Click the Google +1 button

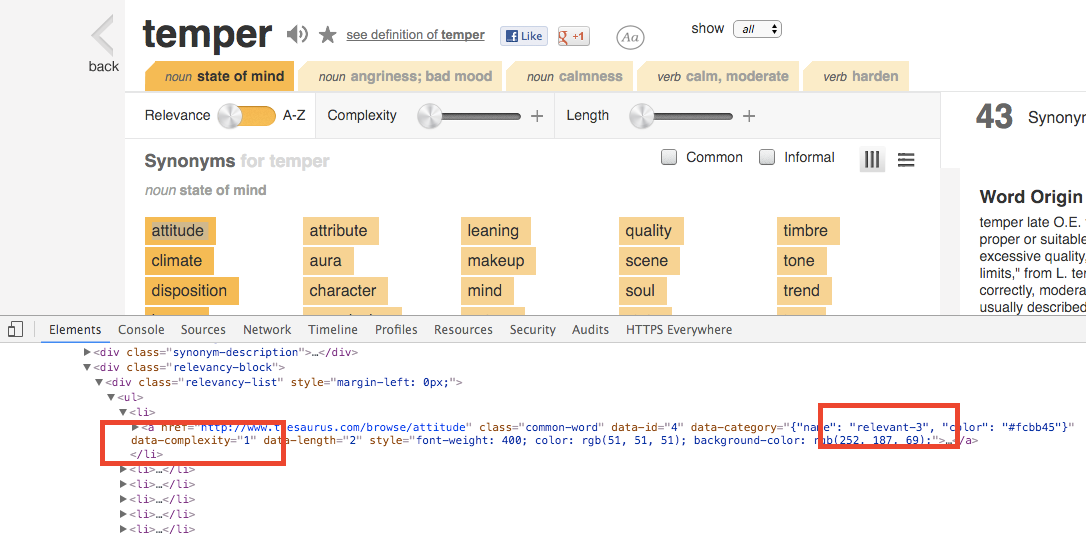click(573, 36)
